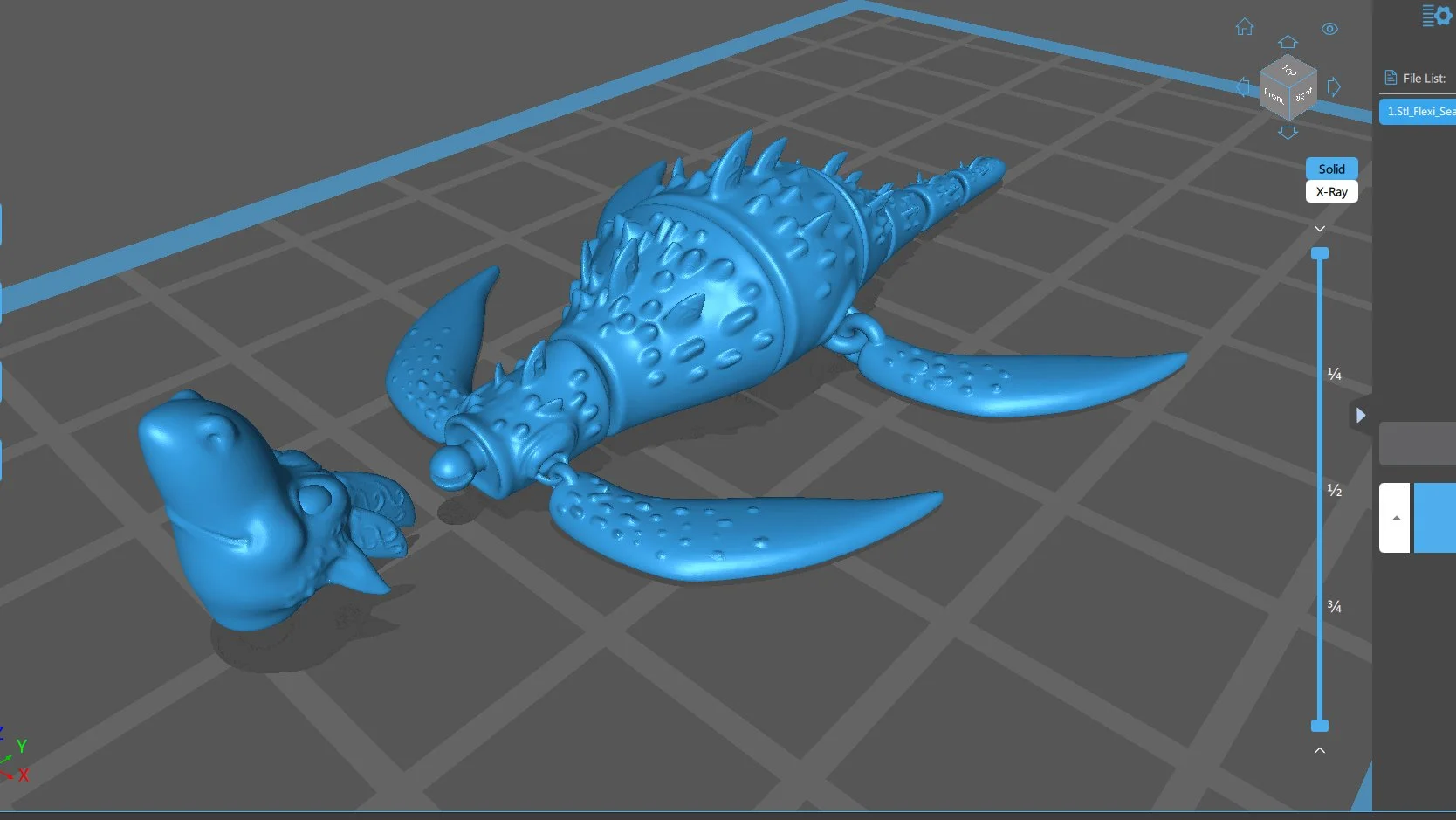Screen dimensions: 1456x820
Task: Click the up chevron below the layer slider
Action: pyautogui.click(x=1320, y=750)
